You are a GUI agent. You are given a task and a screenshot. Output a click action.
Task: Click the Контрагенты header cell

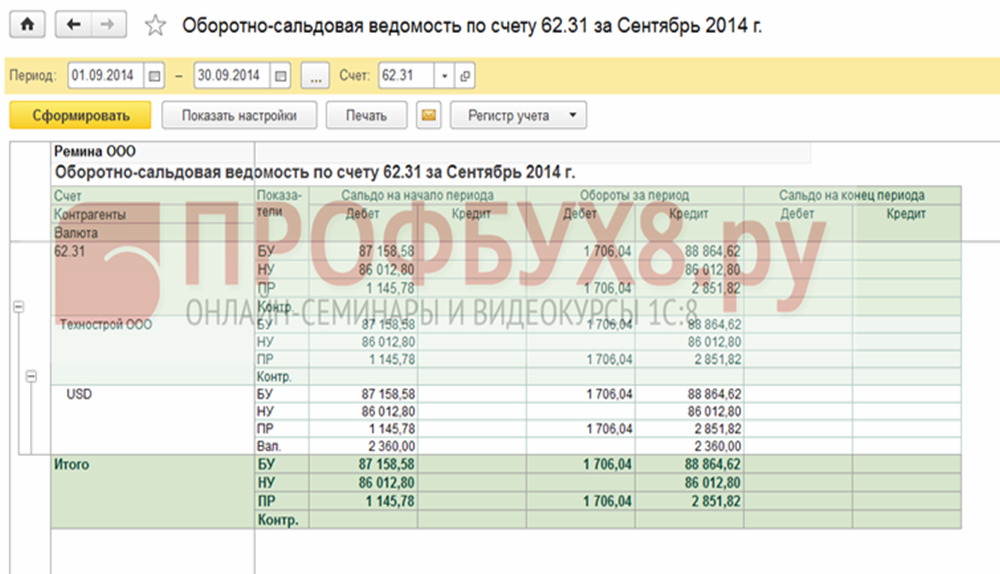pyautogui.click(x=153, y=214)
